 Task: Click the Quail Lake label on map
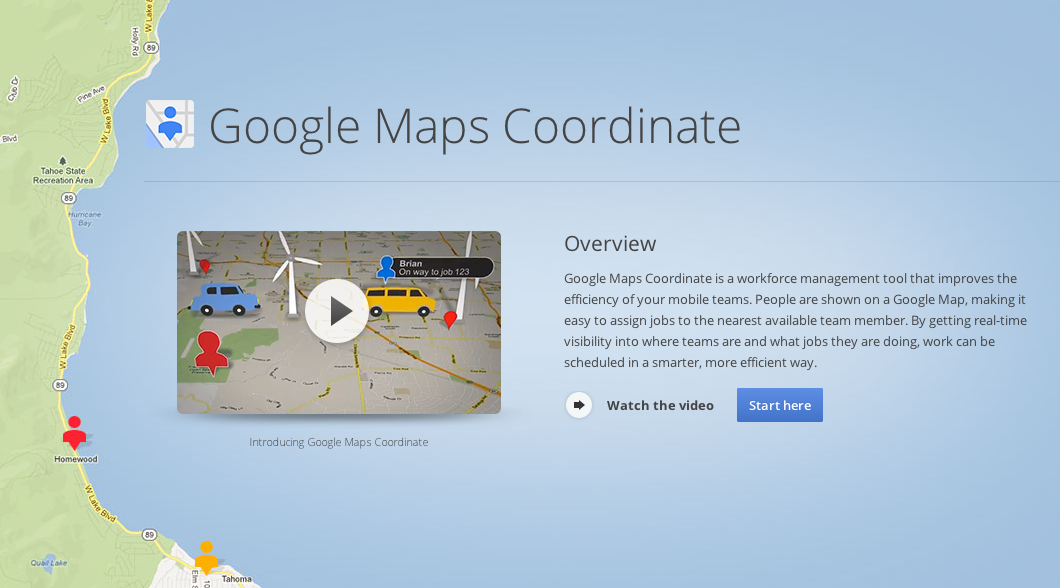pos(48,562)
